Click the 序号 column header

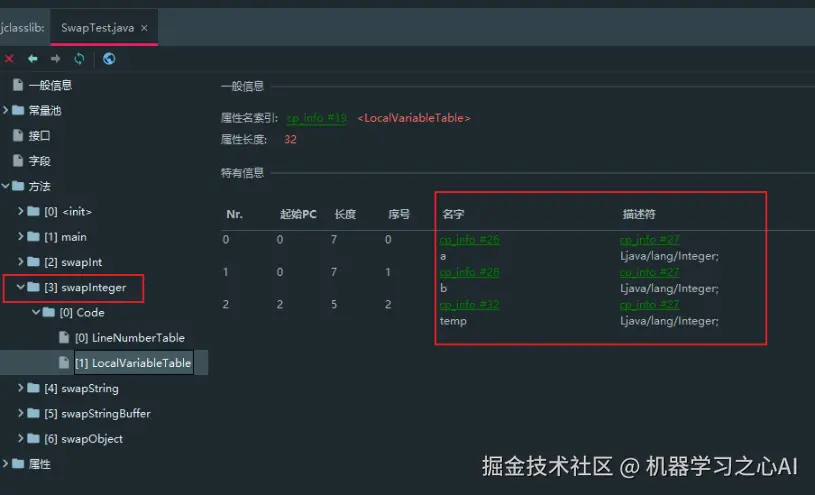click(x=399, y=214)
